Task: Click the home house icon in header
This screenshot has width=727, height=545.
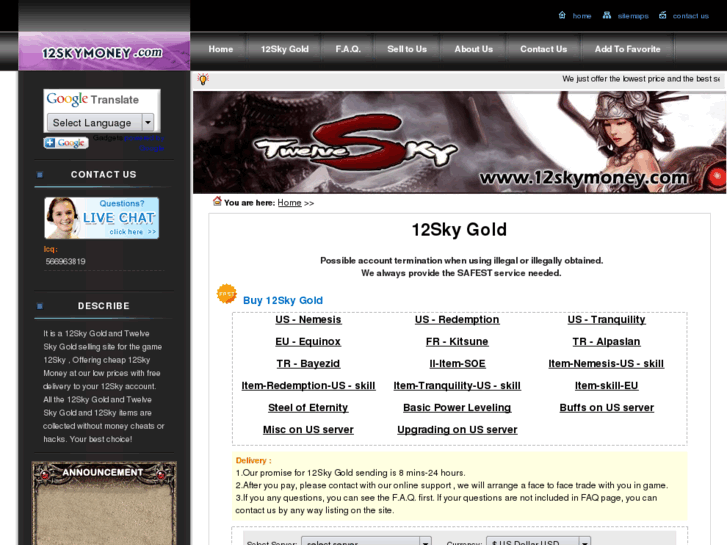Action: pos(562,15)
